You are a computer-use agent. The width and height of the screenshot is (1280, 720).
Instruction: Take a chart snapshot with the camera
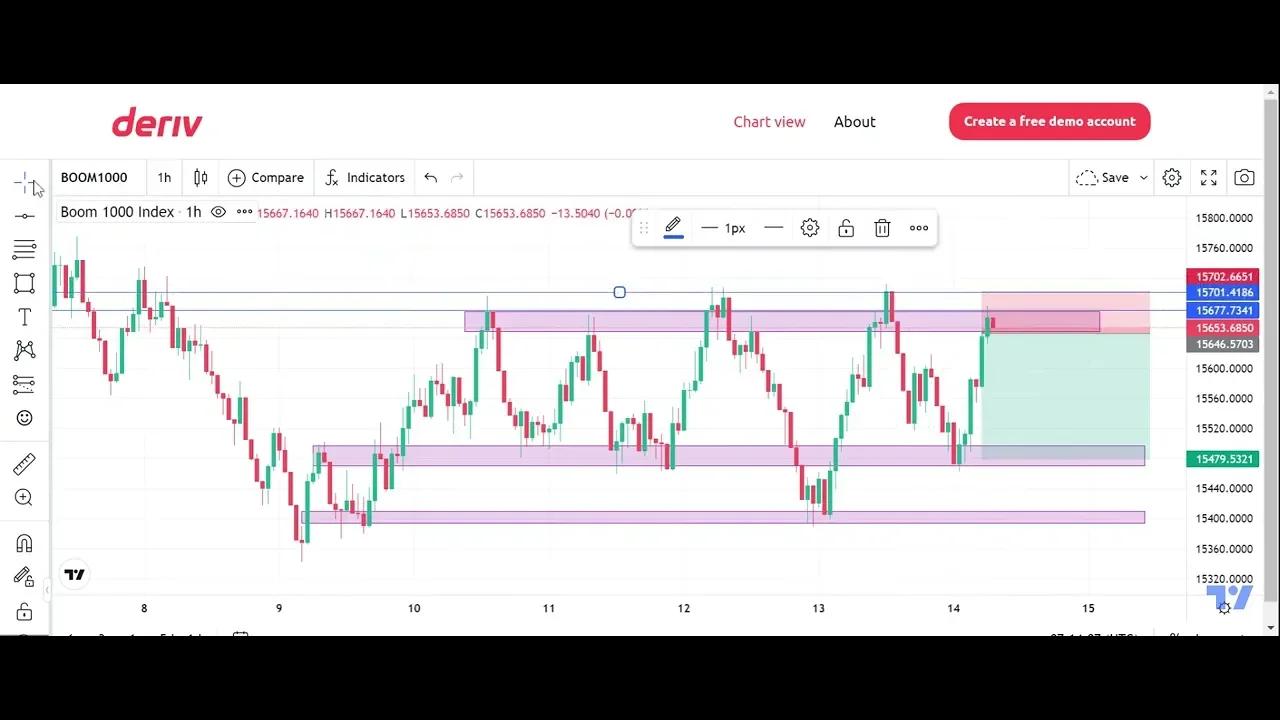pyautogui.click(x=1244, y=177)
